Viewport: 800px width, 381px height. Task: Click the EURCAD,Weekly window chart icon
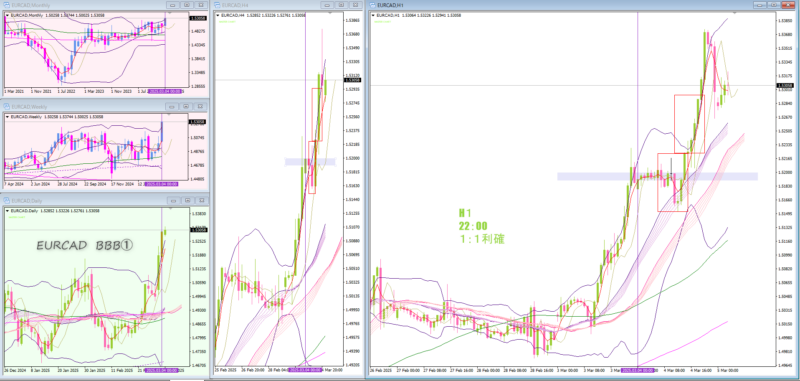point(7,107)
